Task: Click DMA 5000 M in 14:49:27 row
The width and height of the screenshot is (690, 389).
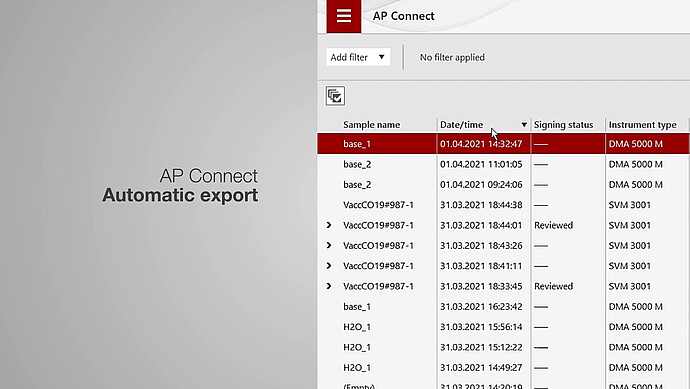Action: 635,367
